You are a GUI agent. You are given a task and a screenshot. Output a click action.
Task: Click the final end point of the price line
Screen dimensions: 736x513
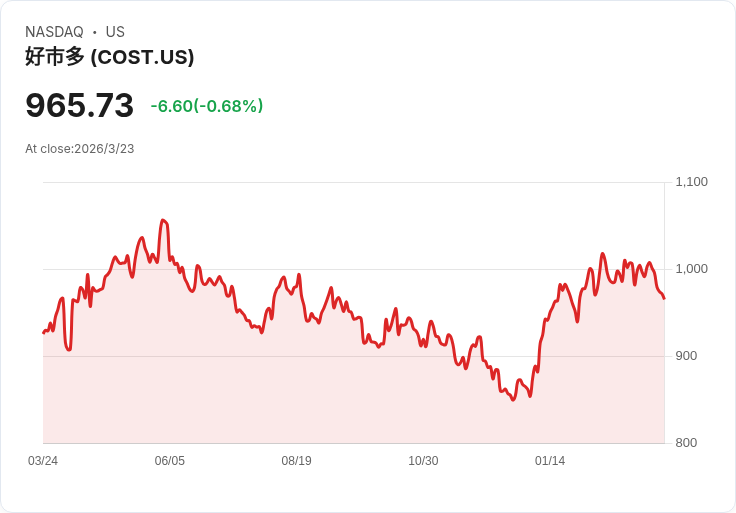point(664,299)
